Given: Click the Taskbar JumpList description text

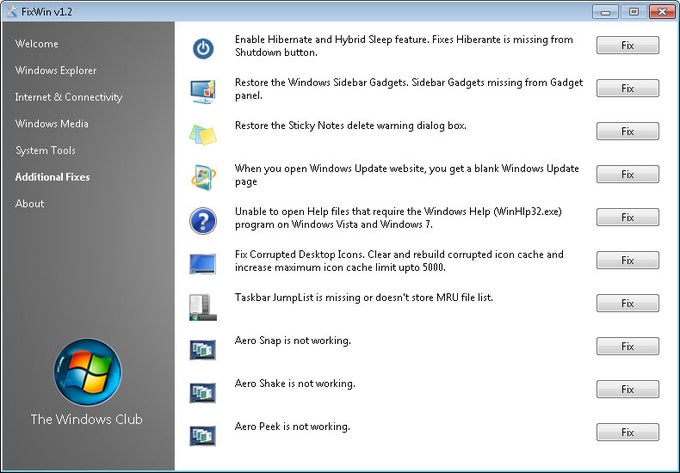Looking at the screenshot, I should point(364,297).
